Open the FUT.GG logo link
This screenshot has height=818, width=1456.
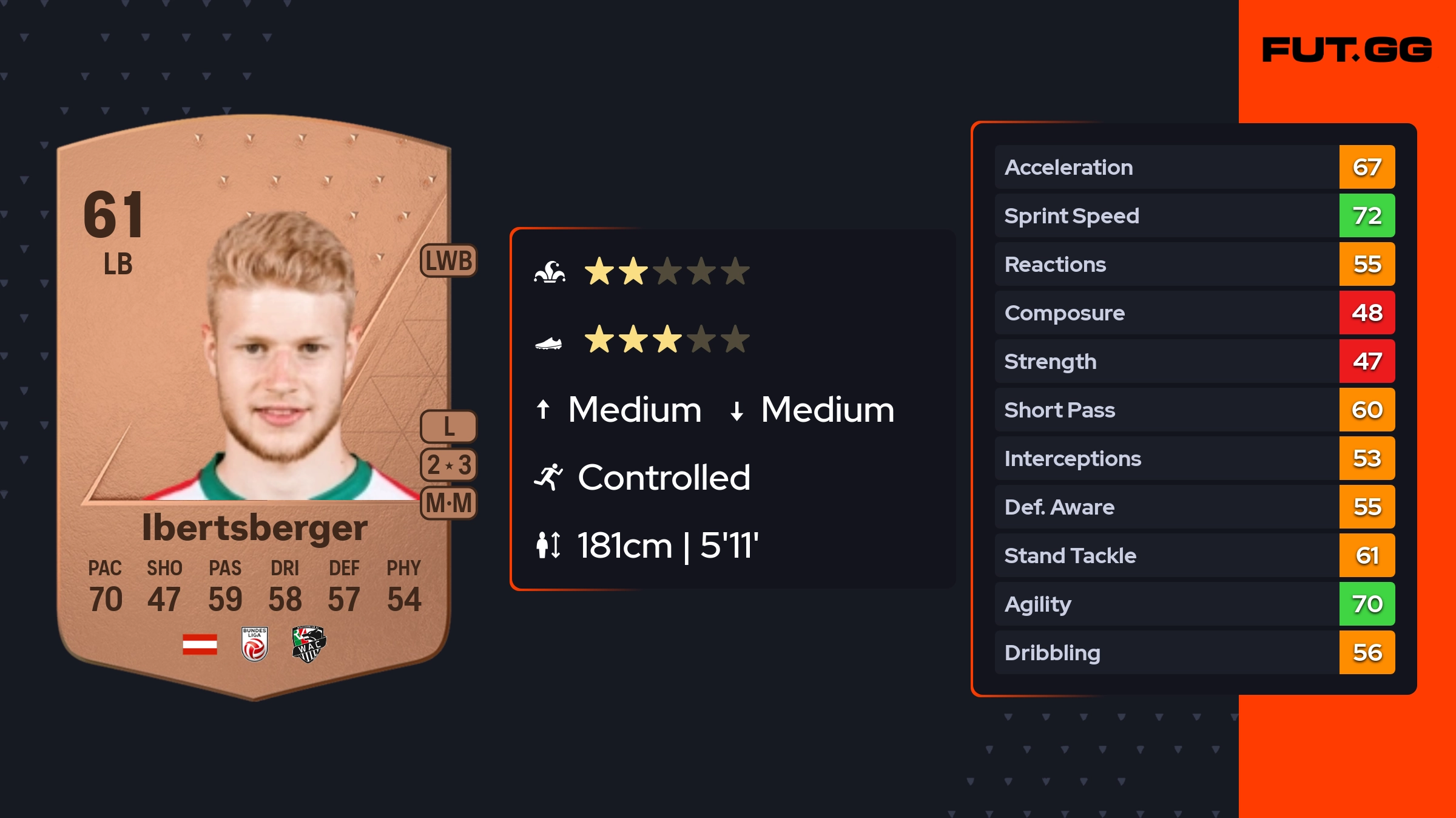click(x=1347, y=50)
